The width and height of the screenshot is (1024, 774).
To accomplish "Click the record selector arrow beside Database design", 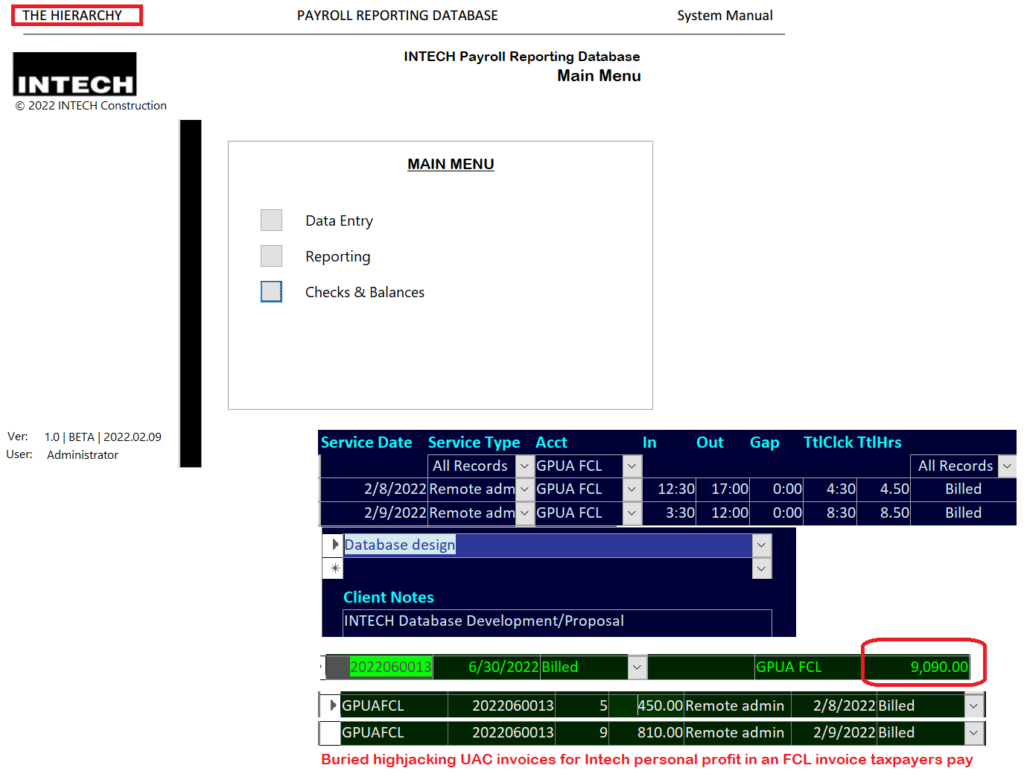I will pyautogui.click(x=334, y=544).
